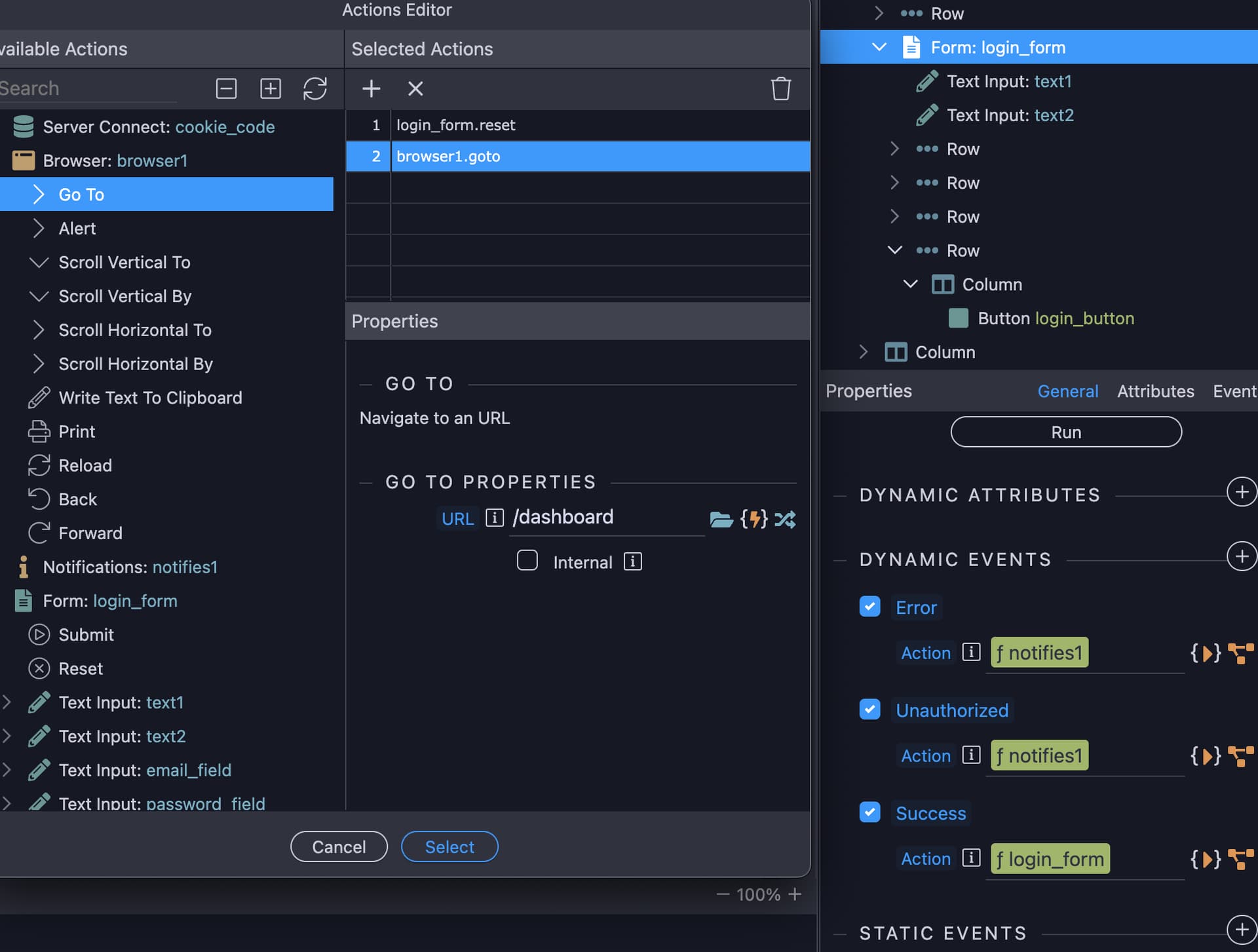Open flow editor for Error event
Viewport: 1258px width, 952px height.
[1240, 653]
